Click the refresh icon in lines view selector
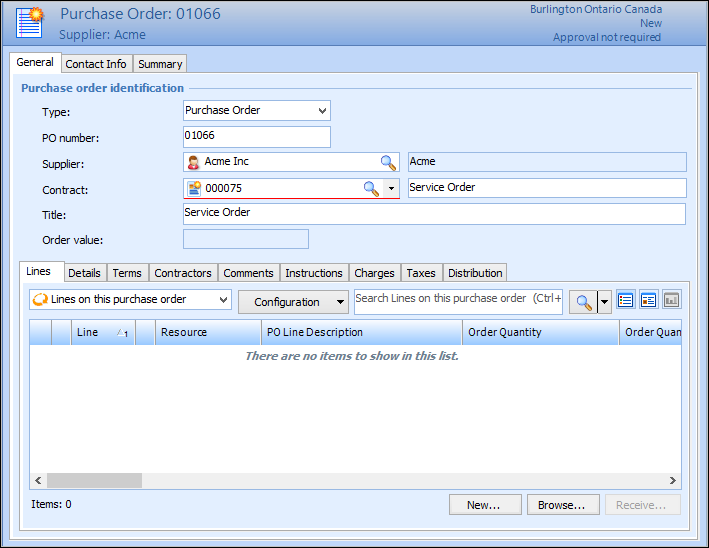Image resolution: width=709 pixels, height=548 pixels. tap(40, 299)
